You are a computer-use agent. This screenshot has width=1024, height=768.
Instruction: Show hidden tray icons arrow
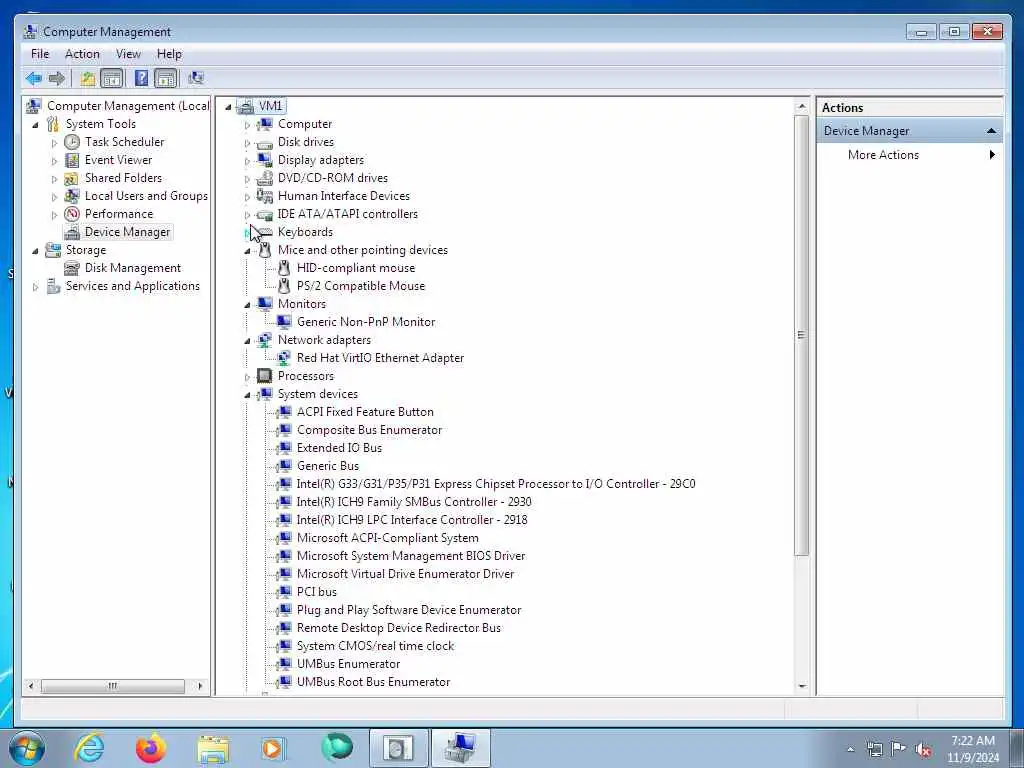pos(850,750)
